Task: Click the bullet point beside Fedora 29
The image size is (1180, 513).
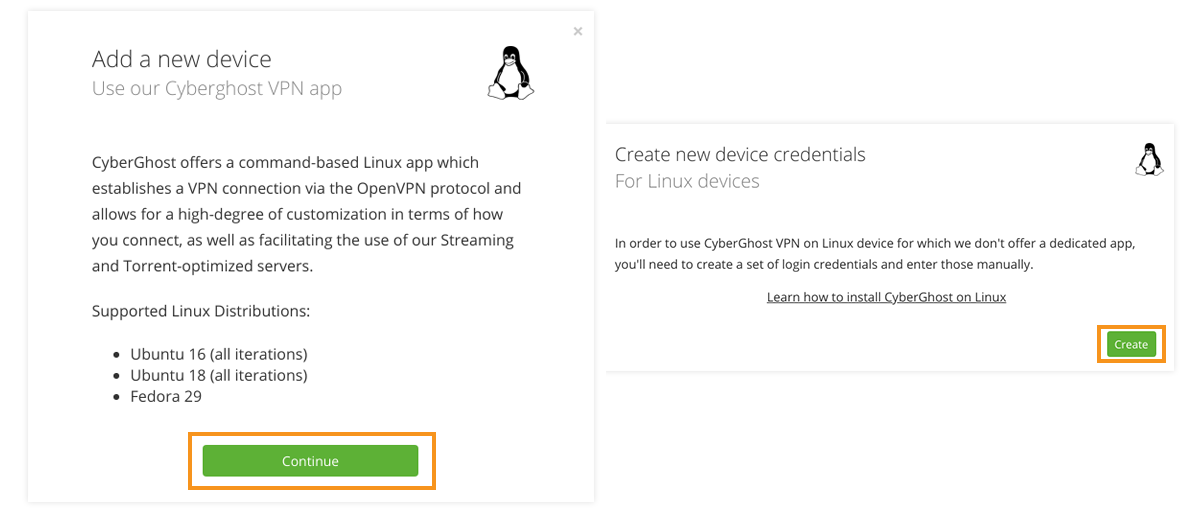Action: [116, 396]
